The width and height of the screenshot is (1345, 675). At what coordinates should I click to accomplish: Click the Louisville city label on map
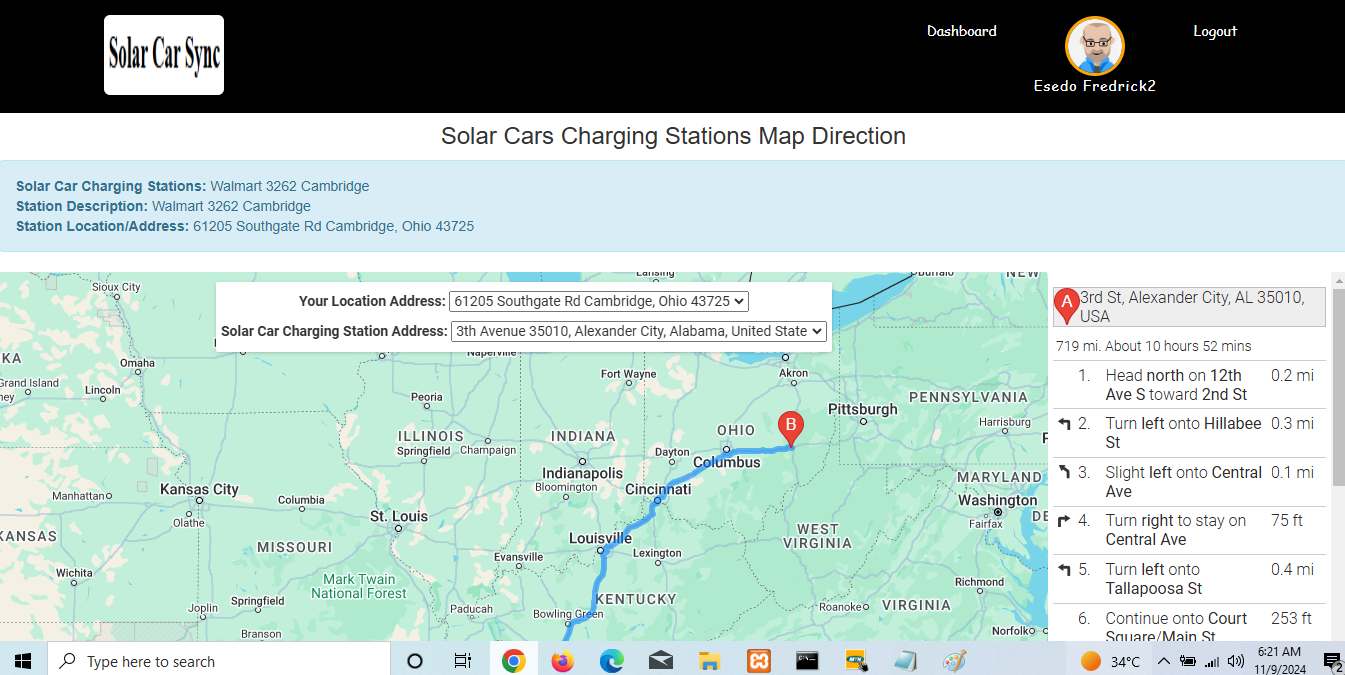pos(602,537)
